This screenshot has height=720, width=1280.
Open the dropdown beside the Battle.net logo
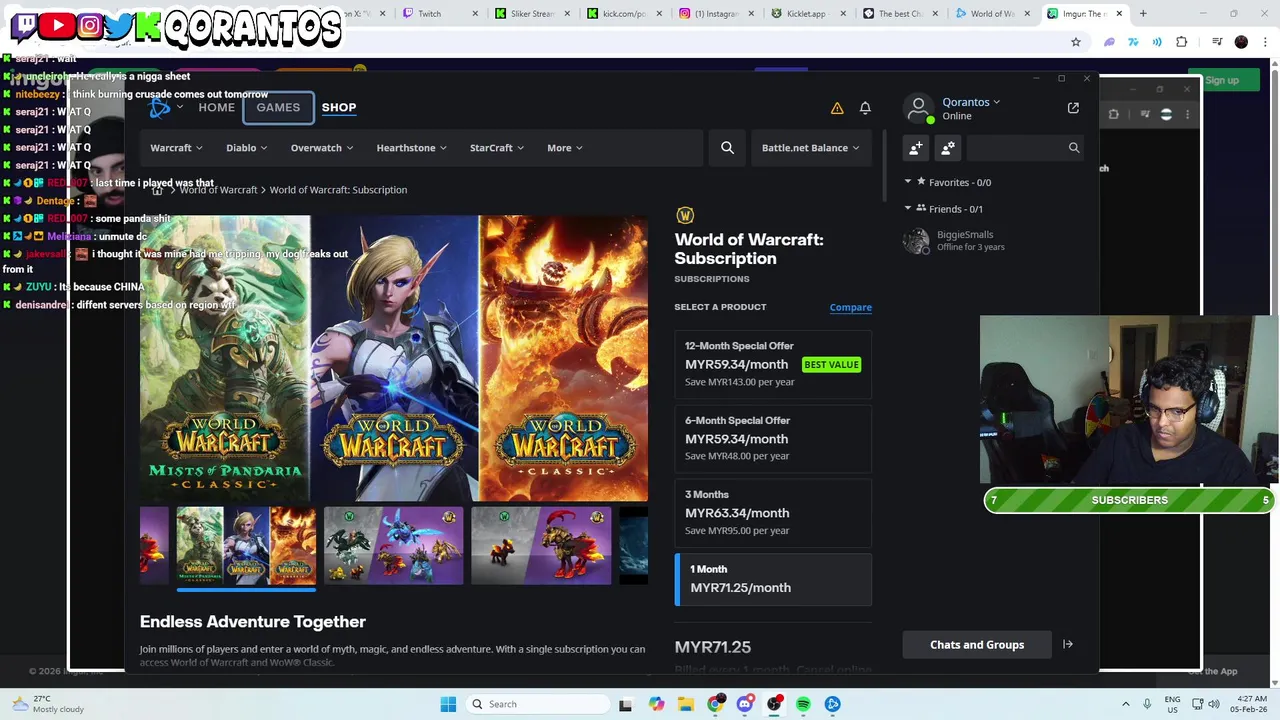click(180, 107)
